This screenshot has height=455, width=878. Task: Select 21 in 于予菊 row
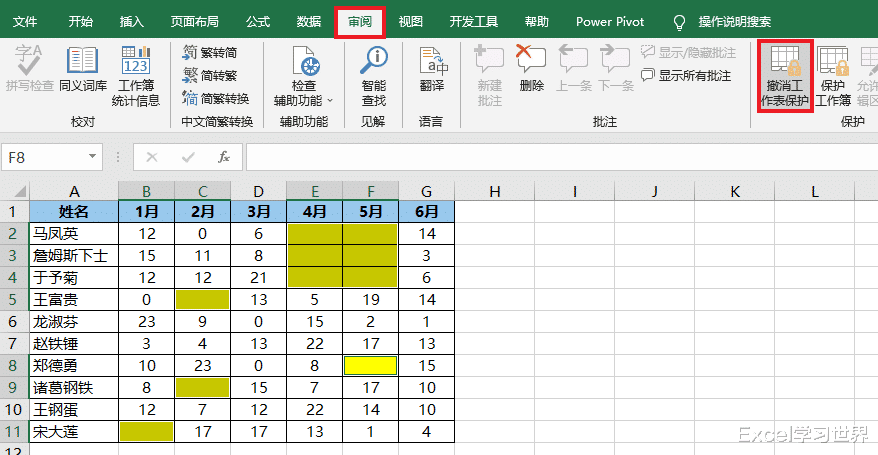click(258, 278)
